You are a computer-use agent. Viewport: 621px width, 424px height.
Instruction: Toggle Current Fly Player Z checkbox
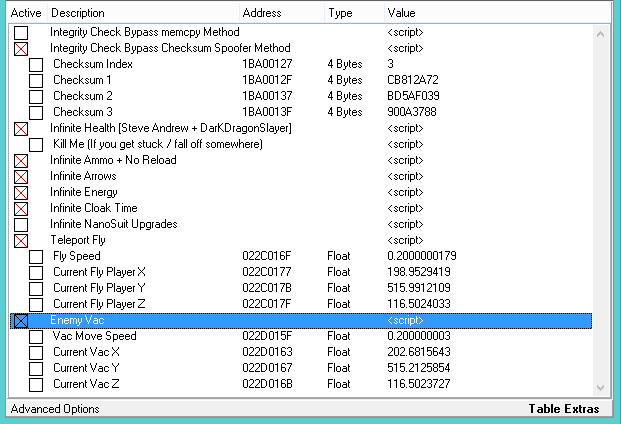[x=36, y=305]
